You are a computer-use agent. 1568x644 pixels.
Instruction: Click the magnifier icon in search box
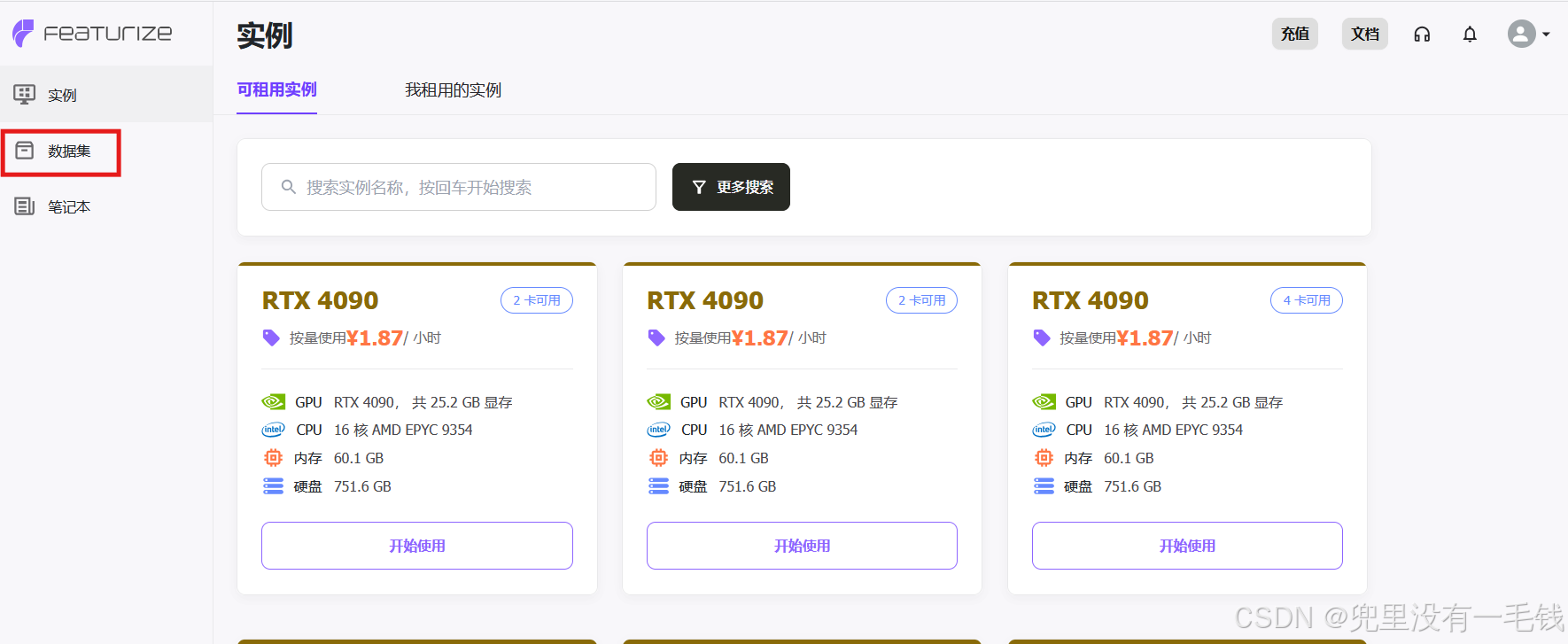(289, 187)
